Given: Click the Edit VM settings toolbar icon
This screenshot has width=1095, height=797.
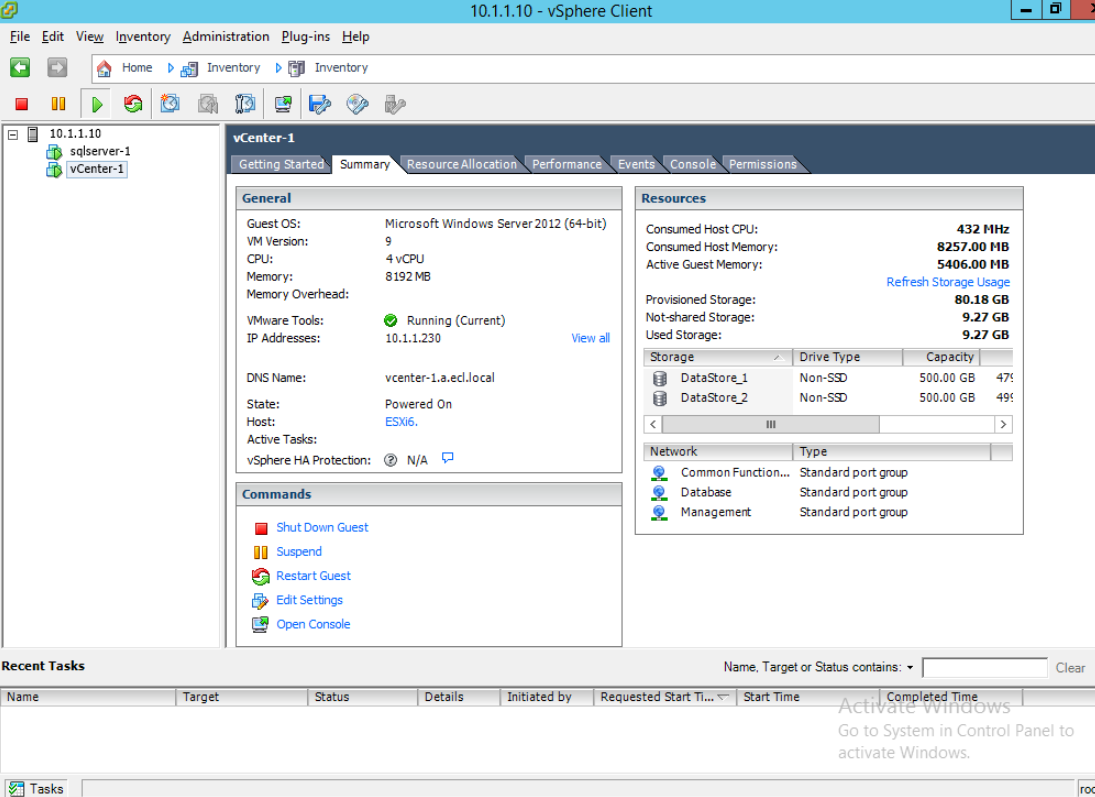Looking at the screenshot, I should point(320,104).
